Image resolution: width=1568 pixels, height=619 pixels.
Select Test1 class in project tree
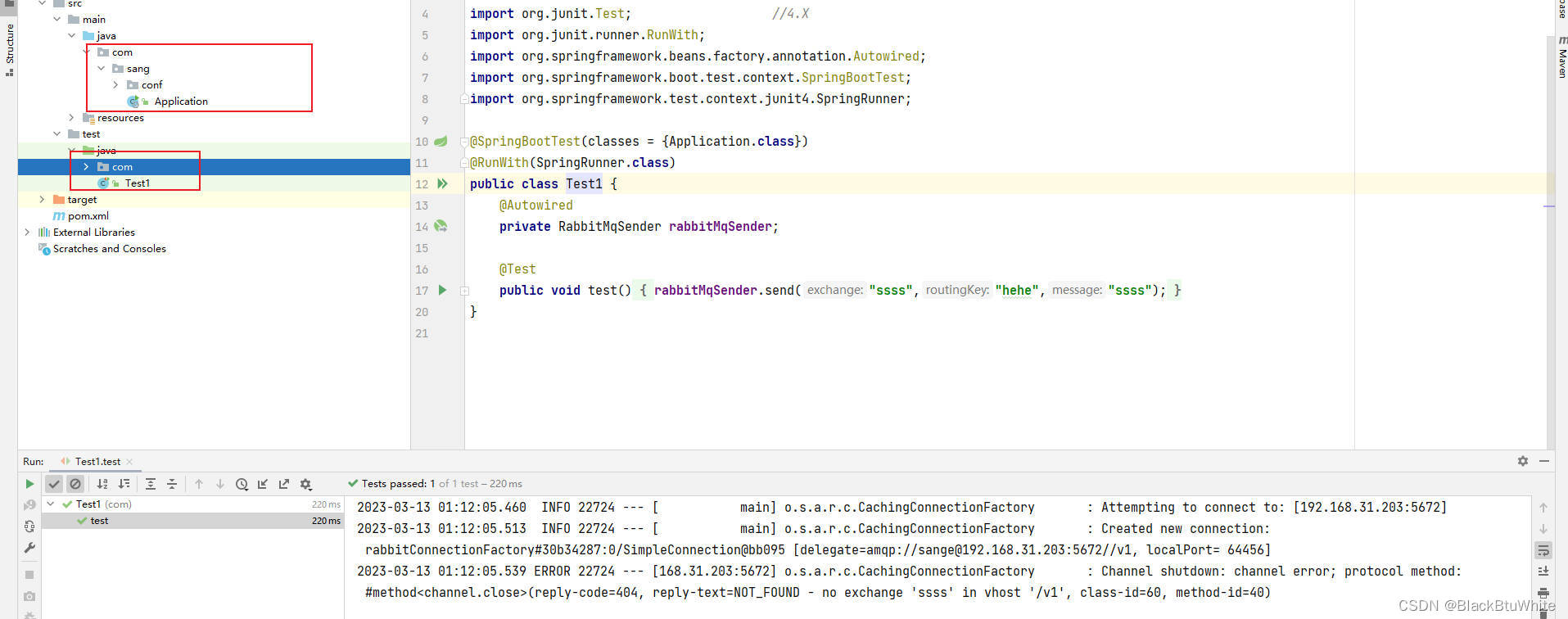click(138, 183)
